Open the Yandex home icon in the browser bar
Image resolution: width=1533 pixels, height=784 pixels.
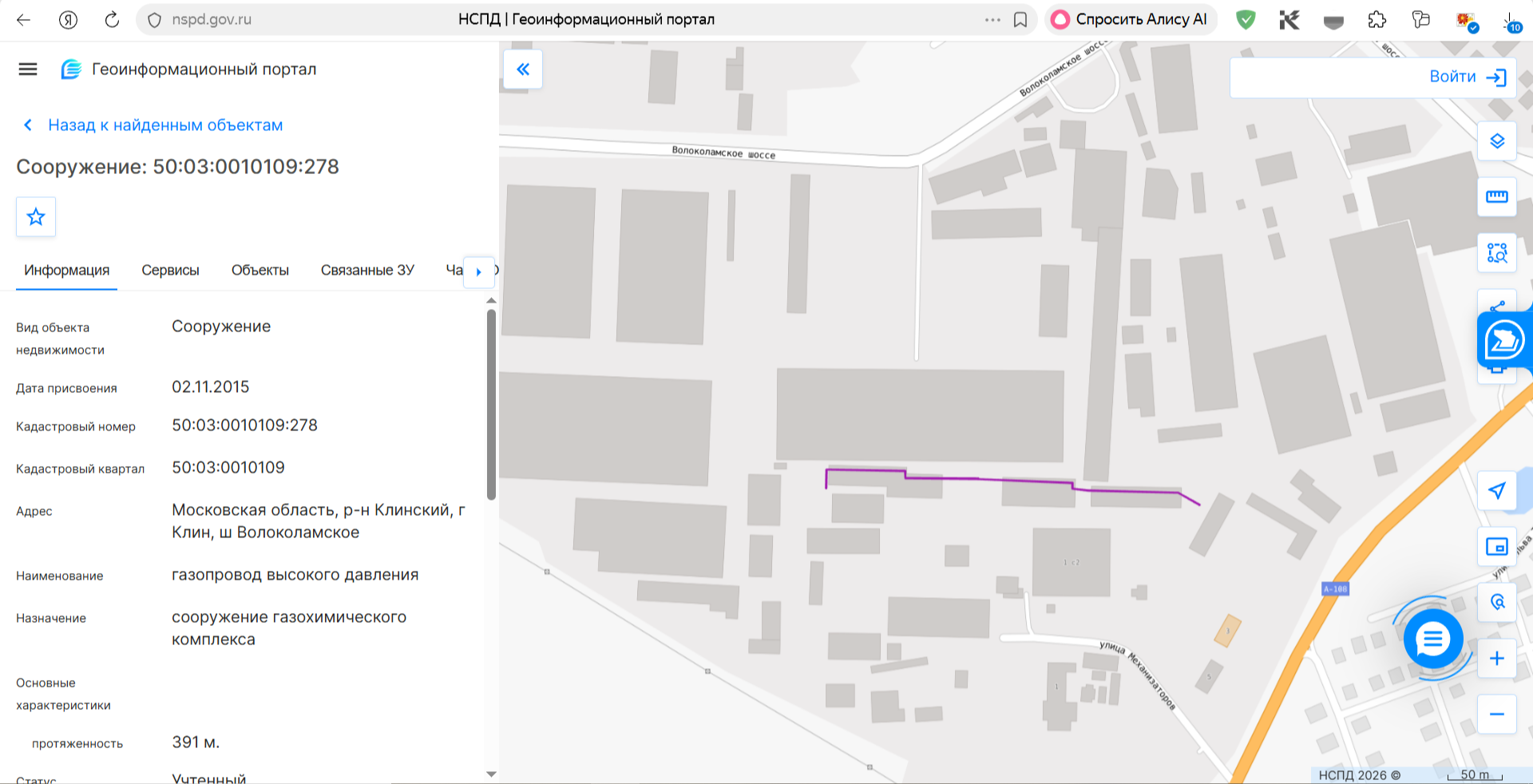point(68,20)
